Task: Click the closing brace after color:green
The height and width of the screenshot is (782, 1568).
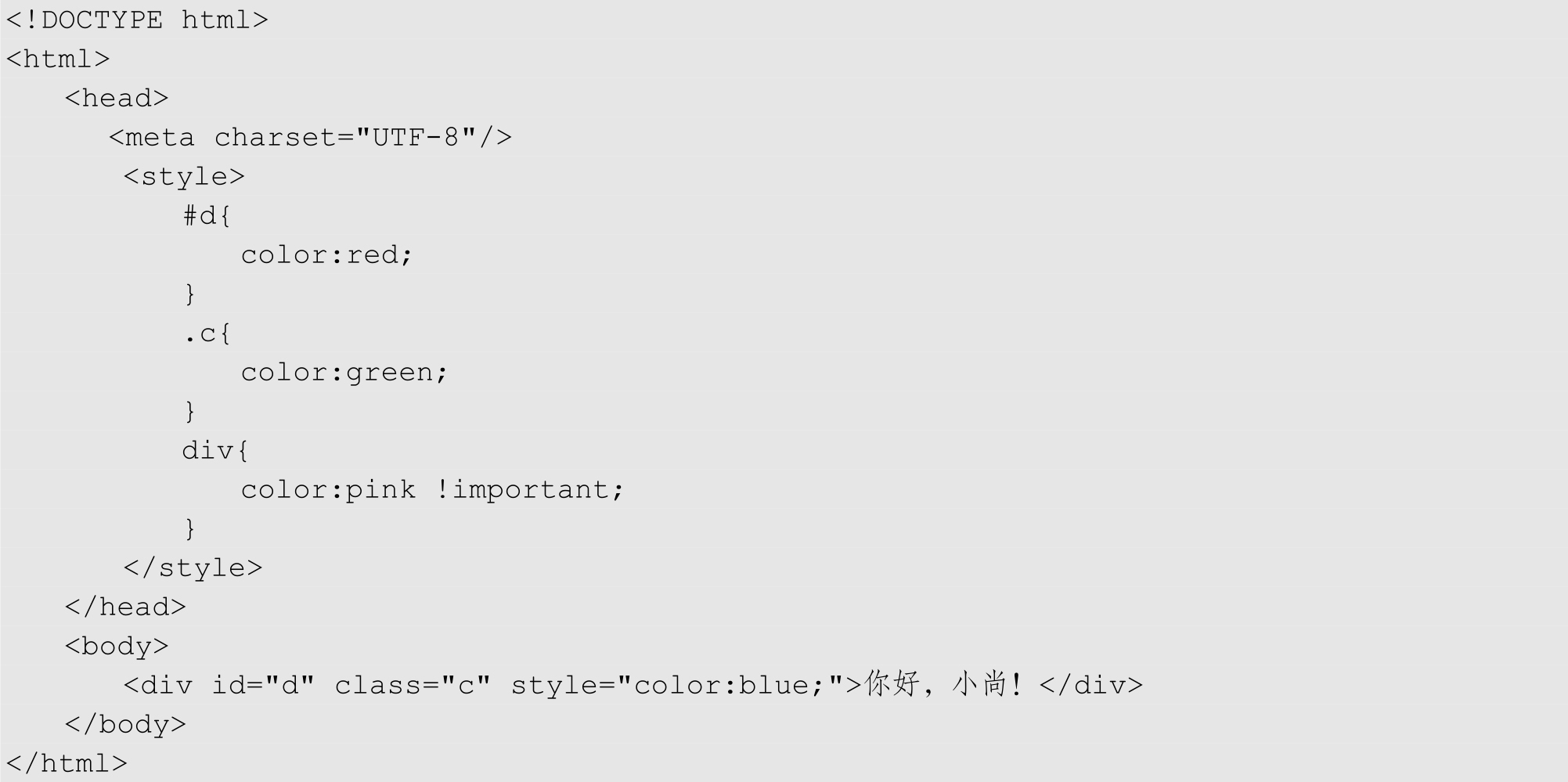Action: tap(189, 411)
